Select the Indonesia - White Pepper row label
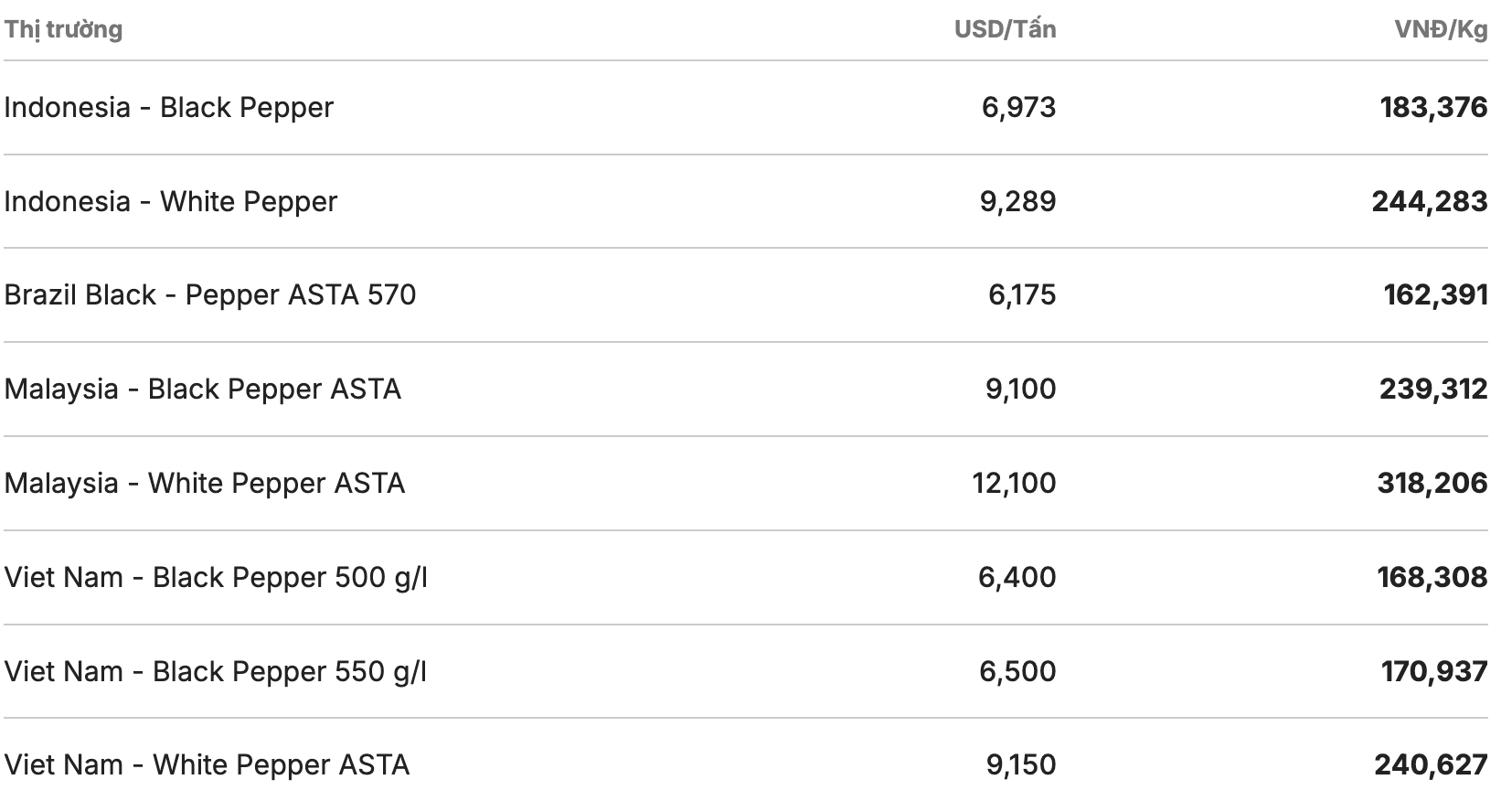Screen dimensions: 1512x801 [x=171, y=201]
